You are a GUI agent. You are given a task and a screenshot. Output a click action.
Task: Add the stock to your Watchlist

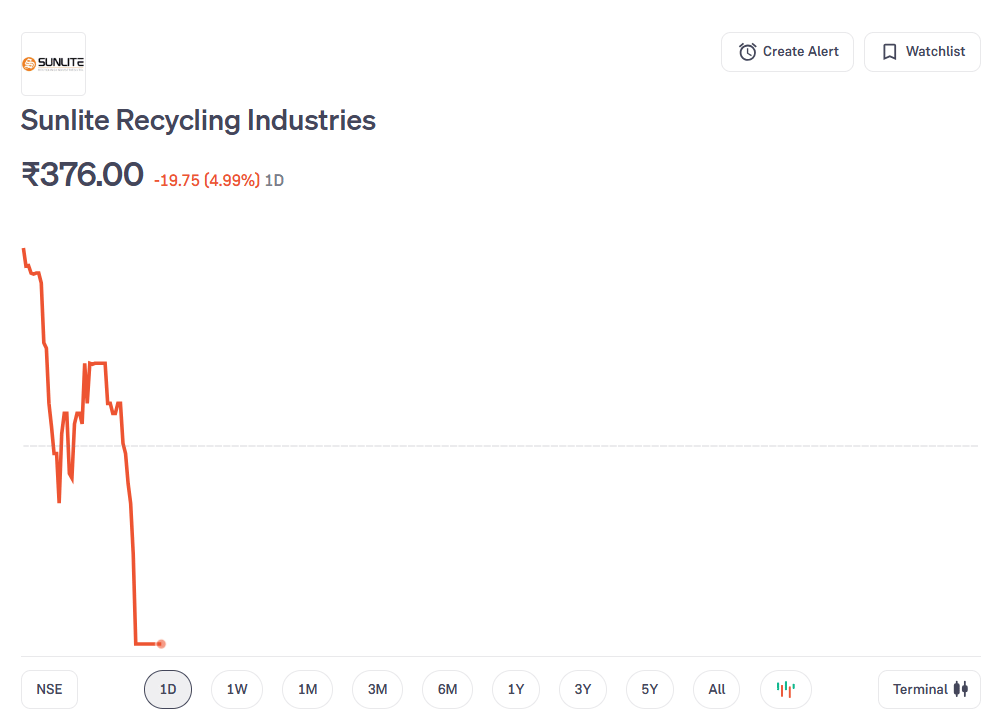pyautogui.click(x=922, y=52)
